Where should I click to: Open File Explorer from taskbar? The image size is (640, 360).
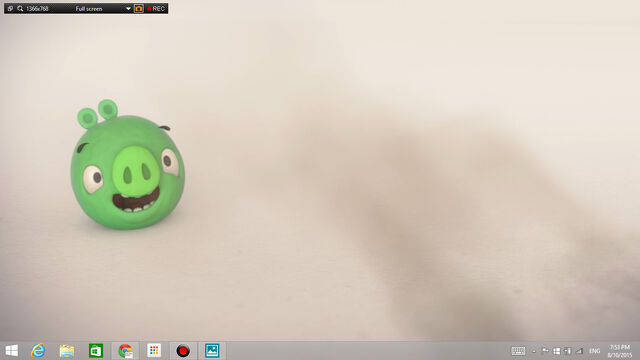pos(67,351)
